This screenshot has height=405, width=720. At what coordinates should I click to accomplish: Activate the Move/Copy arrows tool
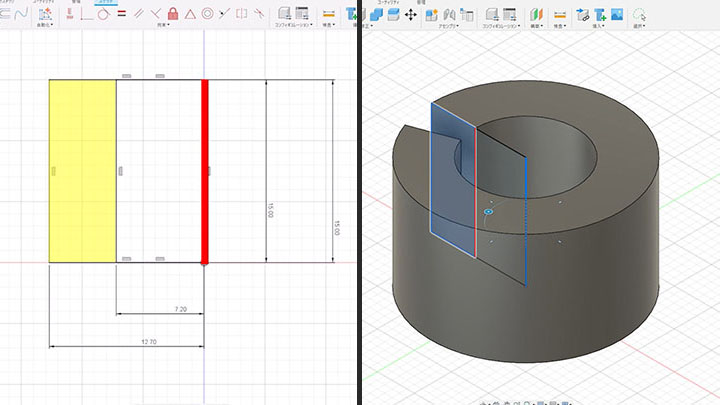point(411,15)
